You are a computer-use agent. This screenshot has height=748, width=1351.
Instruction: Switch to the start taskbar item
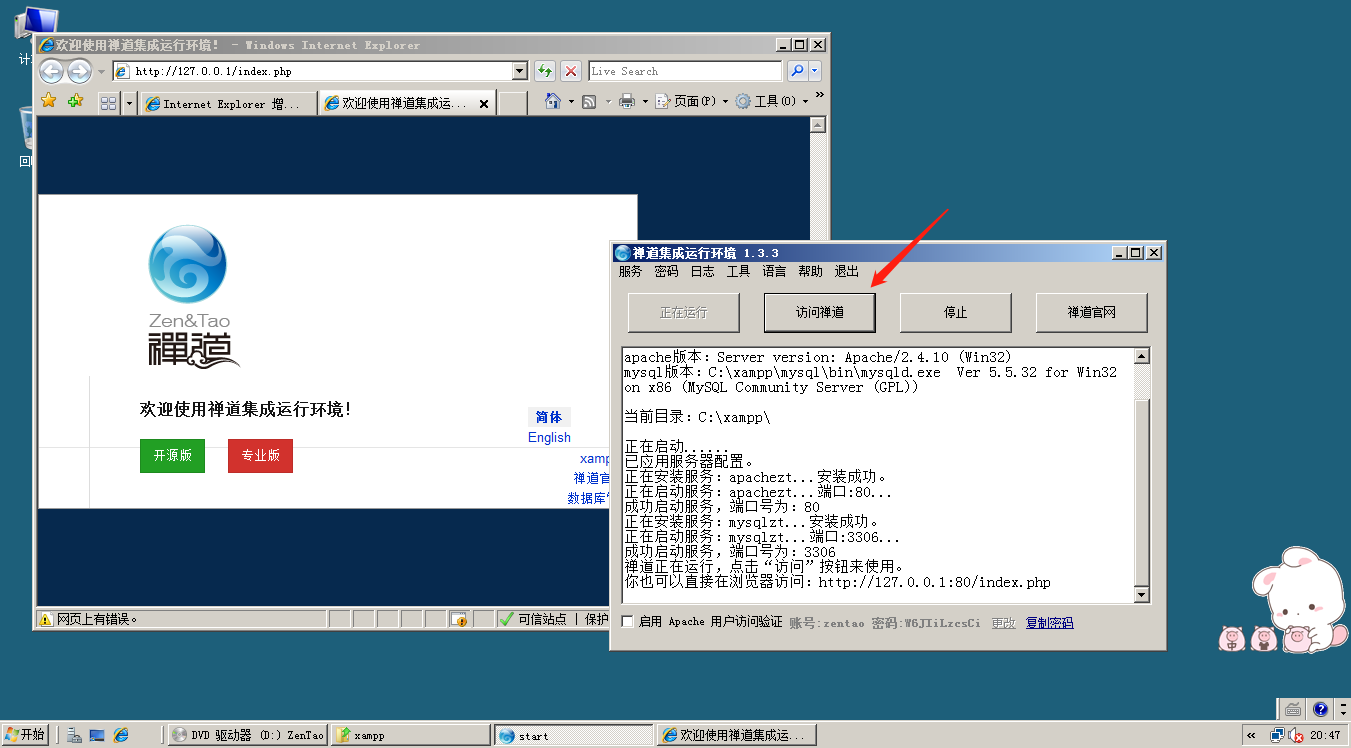click(x=574, y=735)
